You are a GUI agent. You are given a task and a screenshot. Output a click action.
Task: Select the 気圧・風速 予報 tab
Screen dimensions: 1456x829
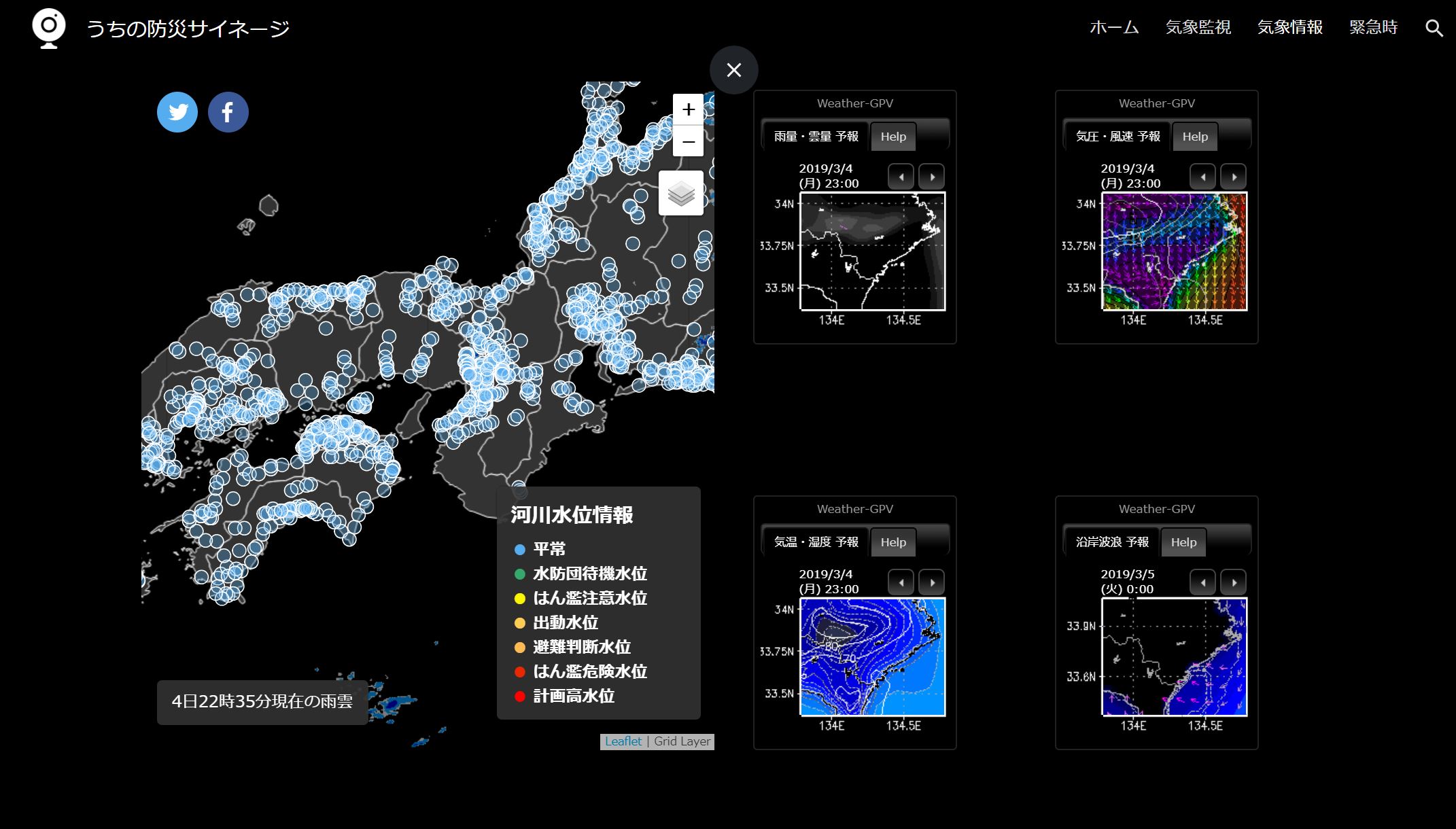coord(1117,137)
